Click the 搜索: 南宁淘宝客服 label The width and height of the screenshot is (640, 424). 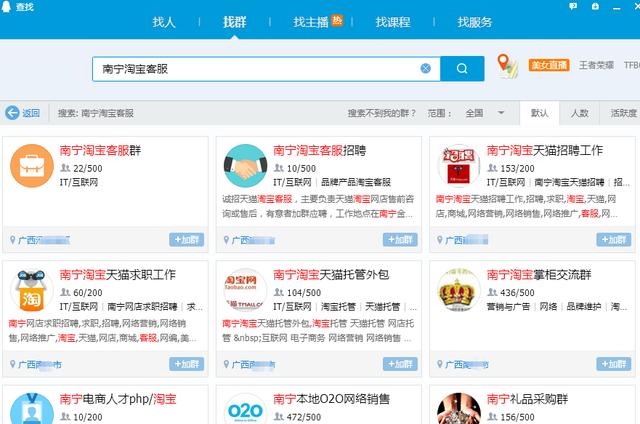[x=96, y=113]
